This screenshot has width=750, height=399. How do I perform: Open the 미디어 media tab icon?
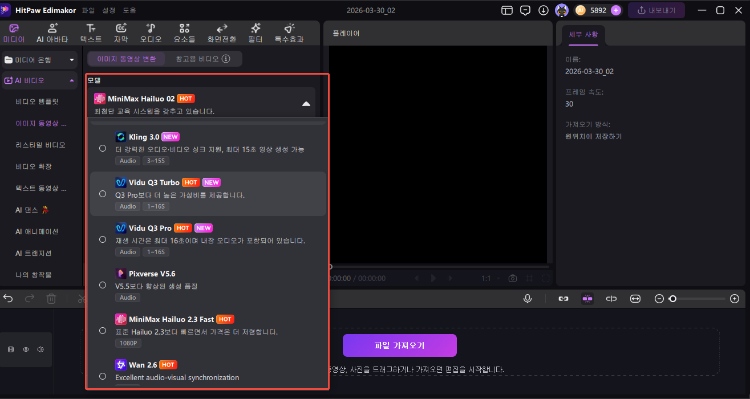tap(13, 29)
